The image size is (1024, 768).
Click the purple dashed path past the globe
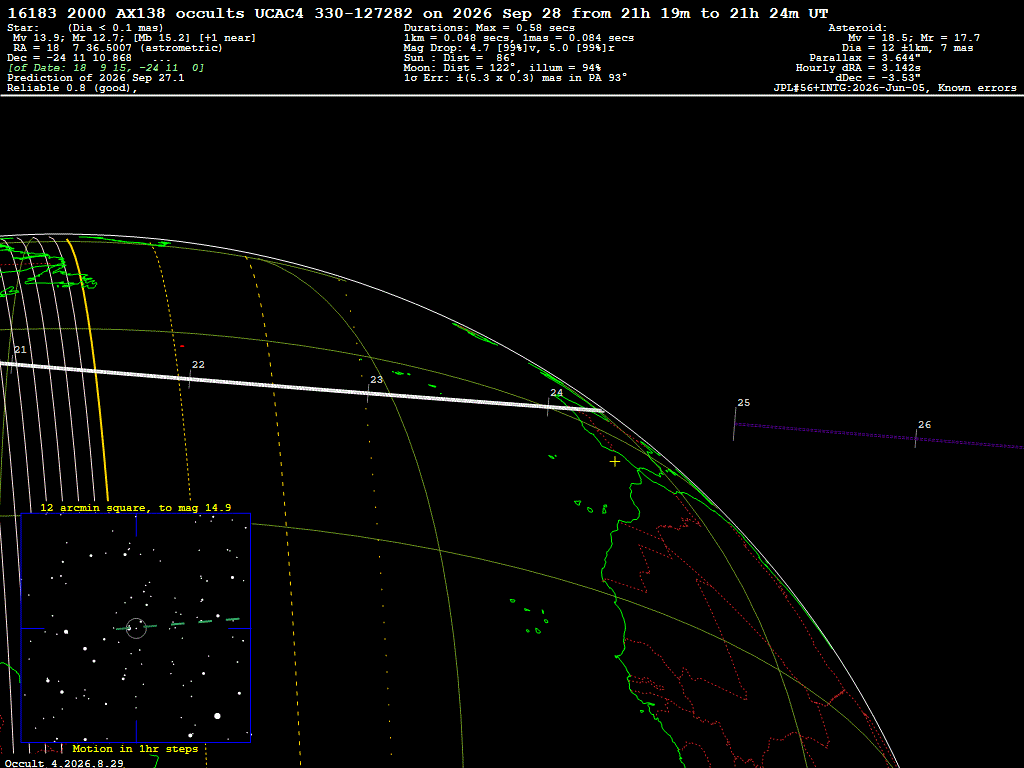tap(878, 436)
